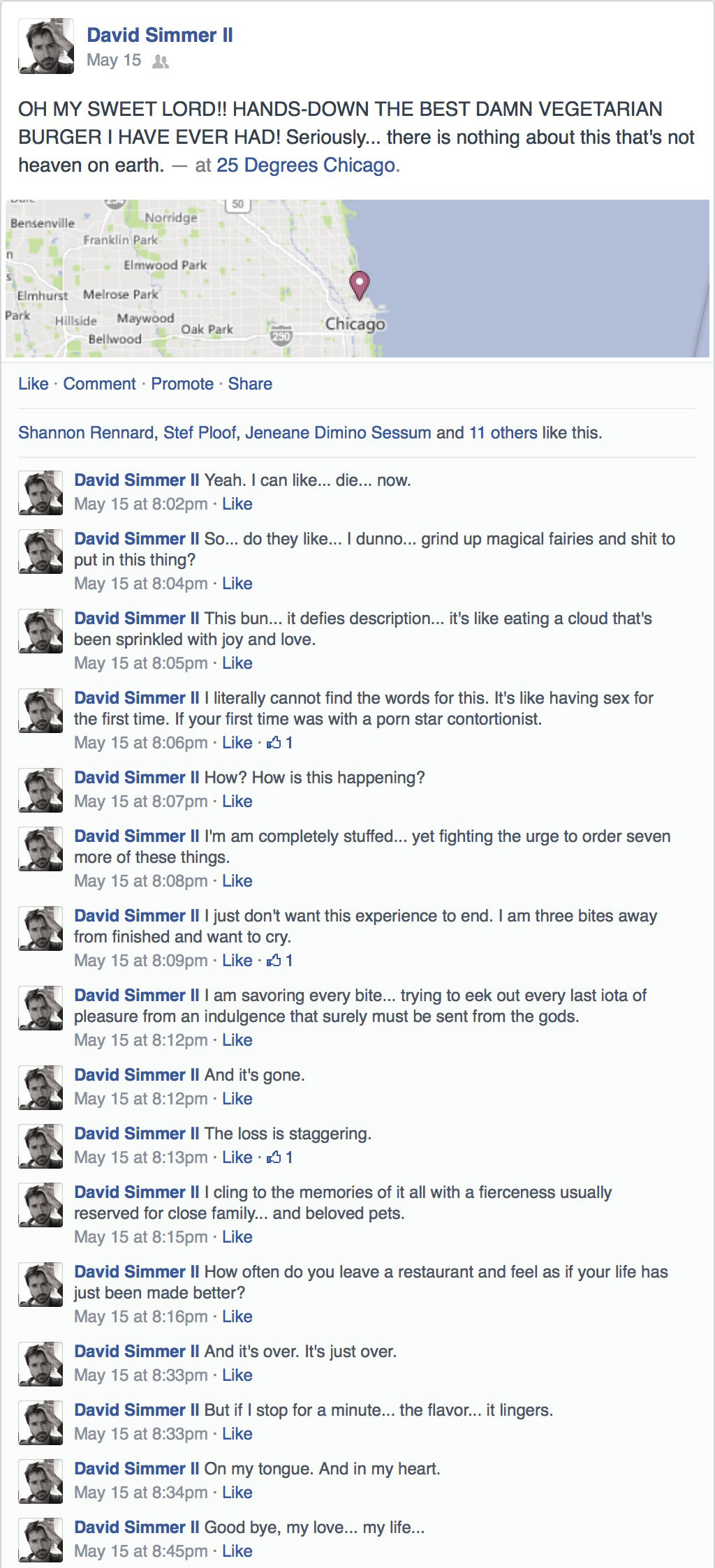Open Jeneane Dimino Sessum's profile
This screenshot has height=1568, width=715.
[338, 433]
